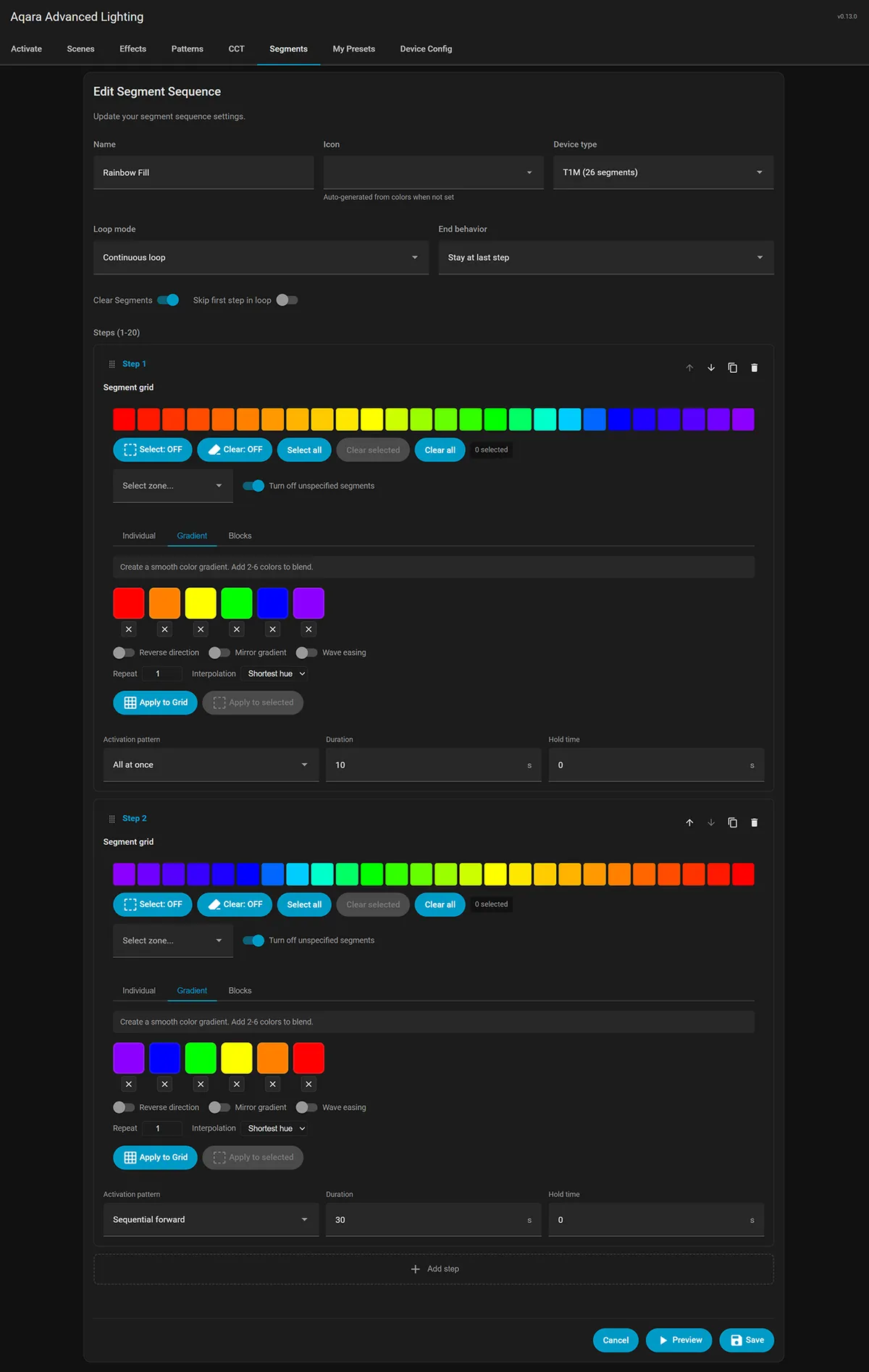Screen dimensions: 869x1372
Task: Enable Step 2 Reverse direction
Action: pos(124,1107)
